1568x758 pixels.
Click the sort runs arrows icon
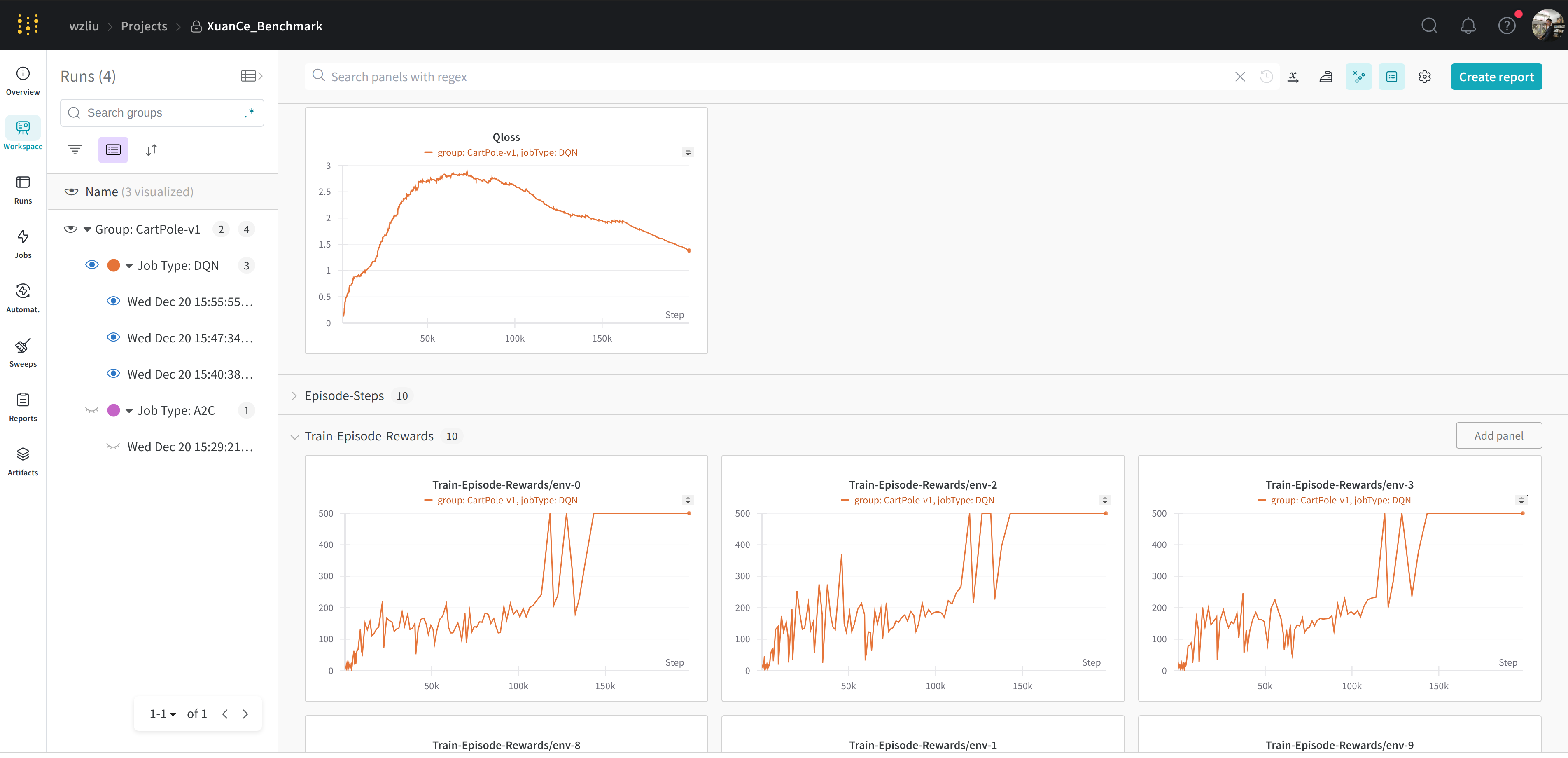click(x=151, y=150)
